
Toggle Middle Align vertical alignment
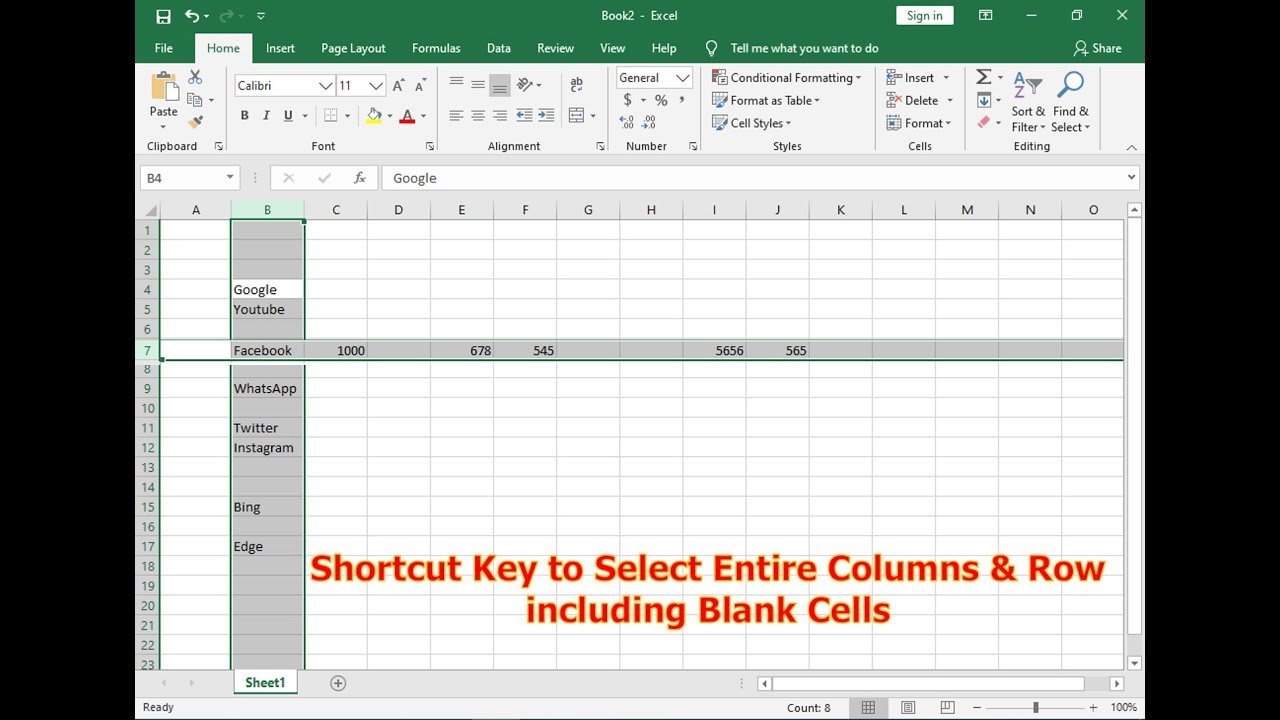(x=478, y=85)
